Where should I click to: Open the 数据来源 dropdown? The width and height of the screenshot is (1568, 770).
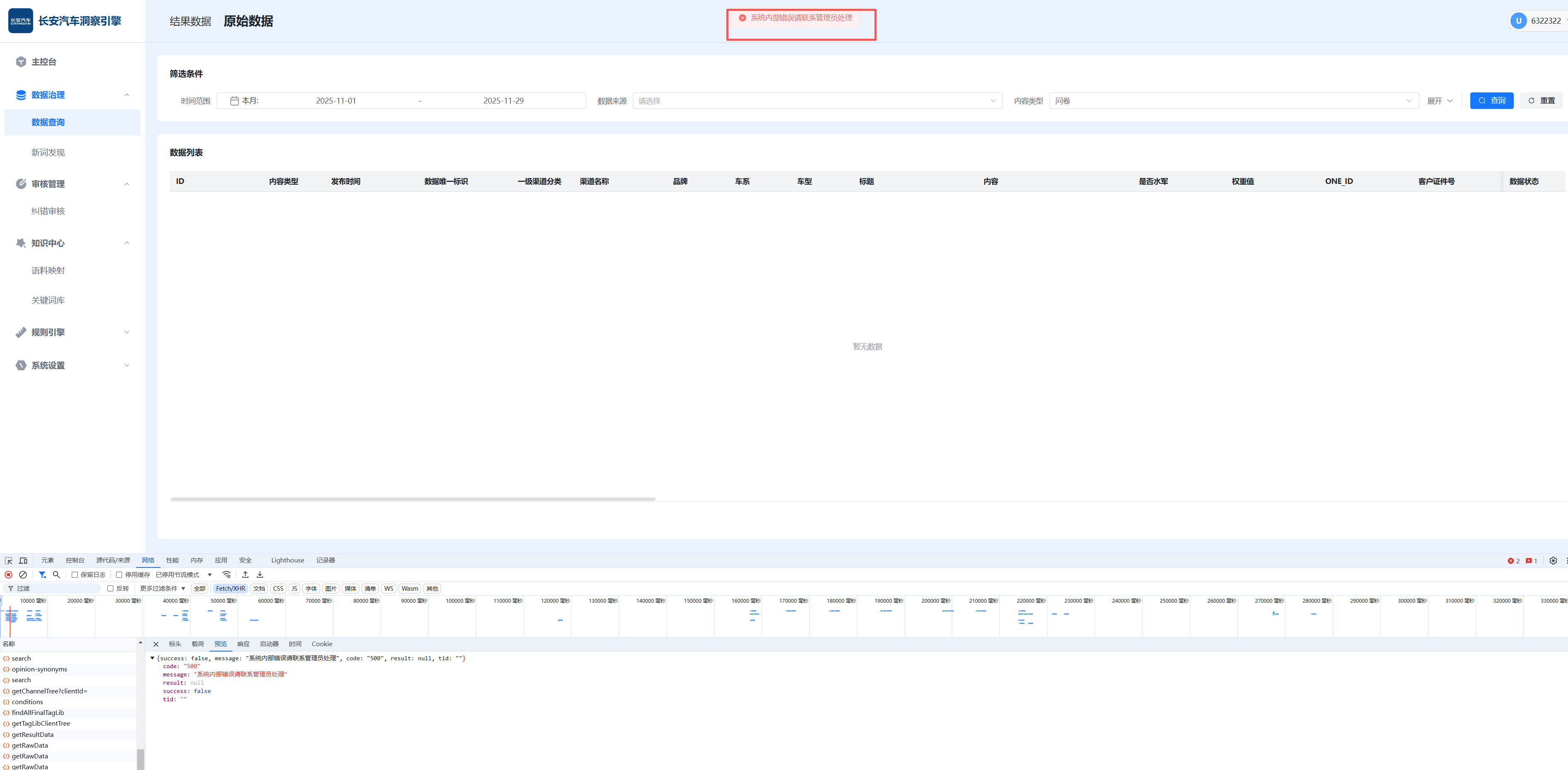[817, 101]
